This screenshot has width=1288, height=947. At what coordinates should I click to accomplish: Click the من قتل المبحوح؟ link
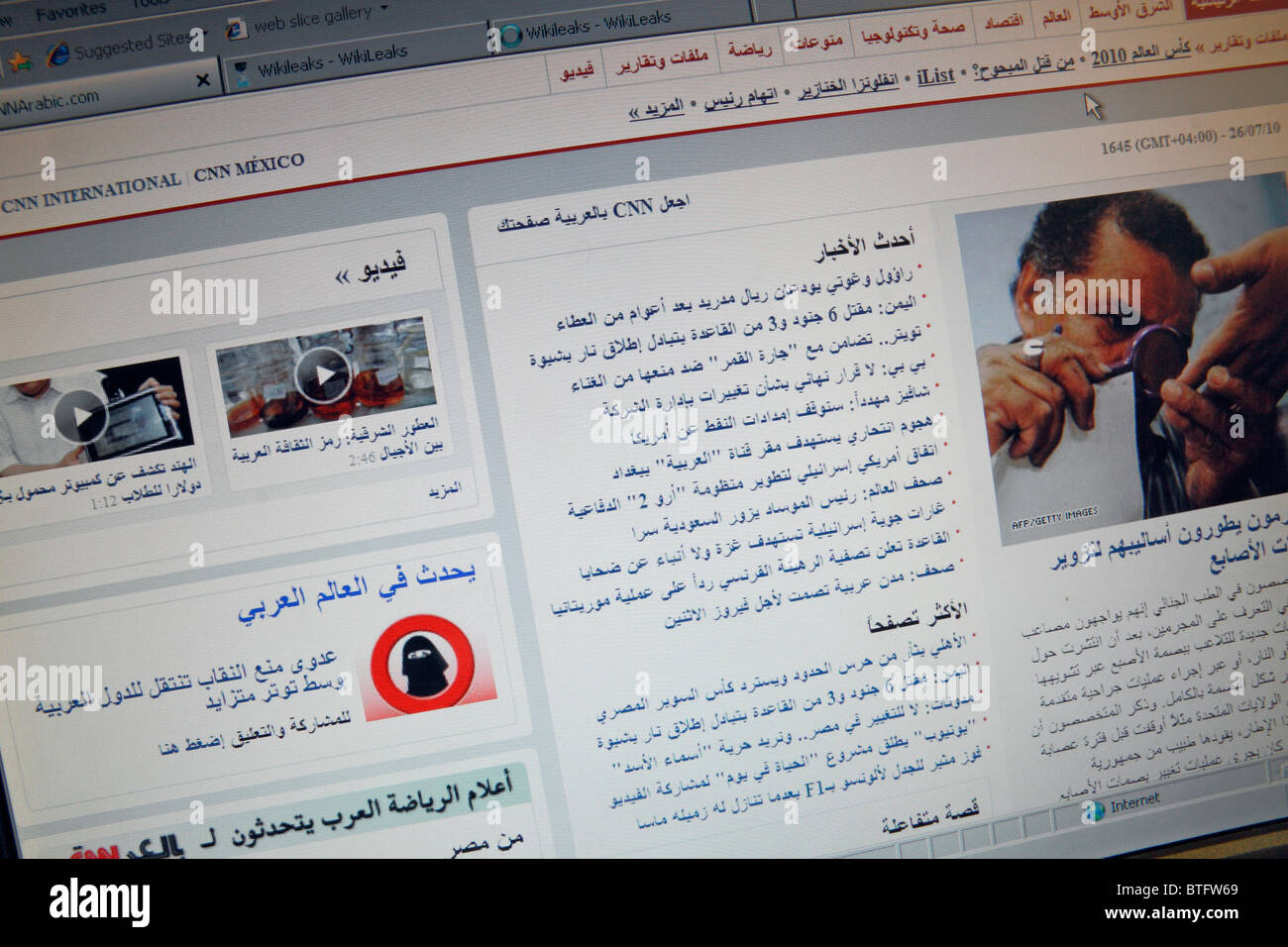coord(1024,67)
